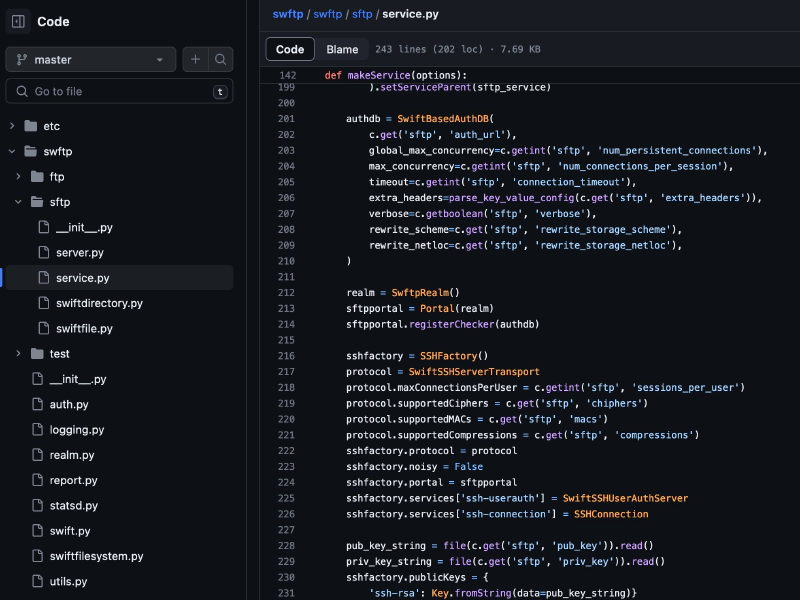Click sticky line number 142
The height and width of the screenshot is (600, 800).
288,76
